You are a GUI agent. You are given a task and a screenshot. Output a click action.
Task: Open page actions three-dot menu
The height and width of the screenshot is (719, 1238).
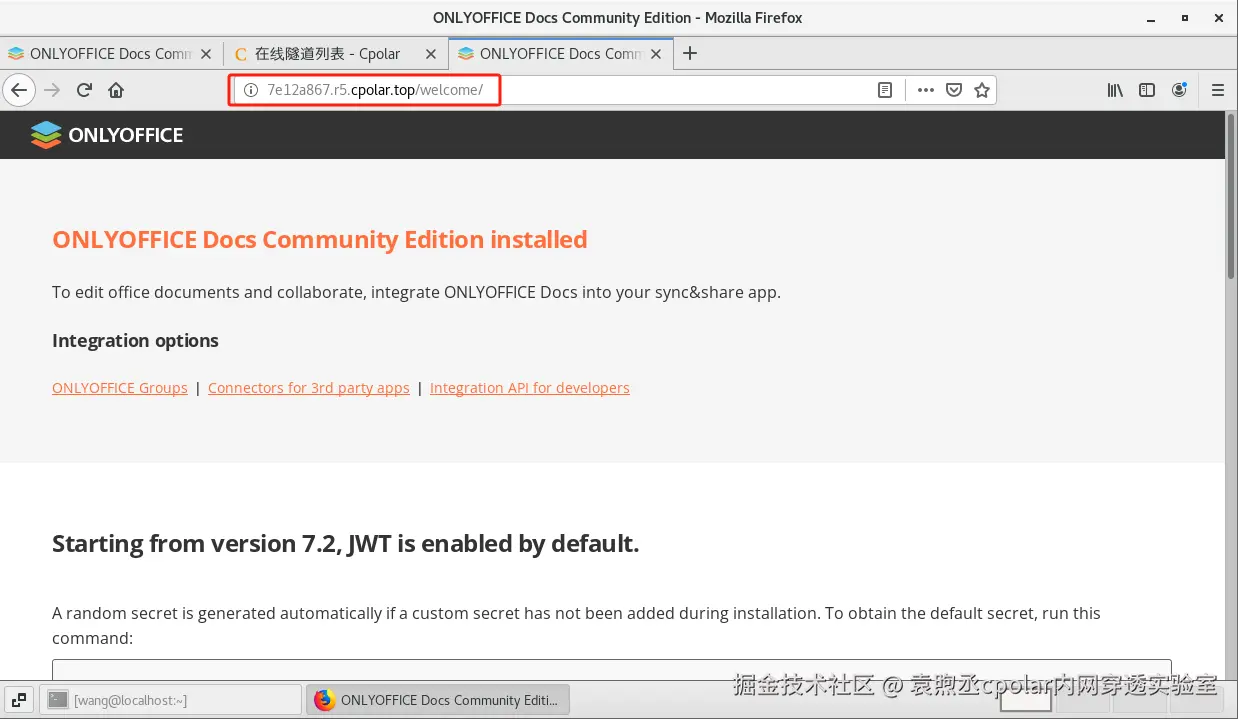926,90
